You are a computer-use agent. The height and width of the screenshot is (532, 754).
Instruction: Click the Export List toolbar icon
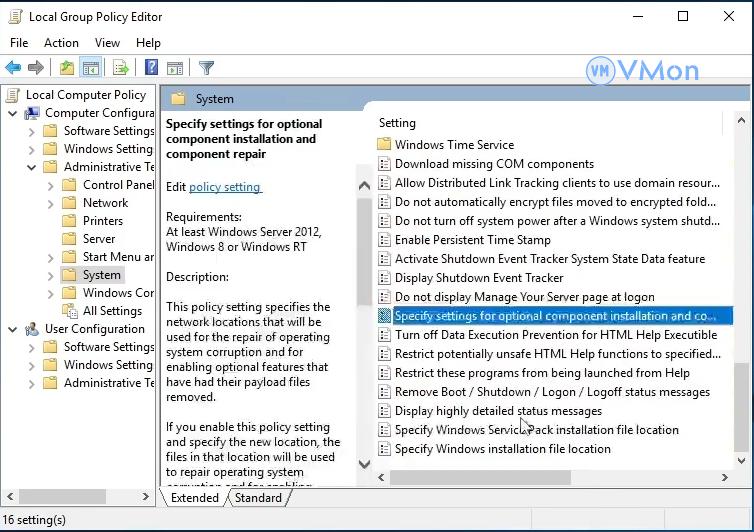(x=121, y=68)
